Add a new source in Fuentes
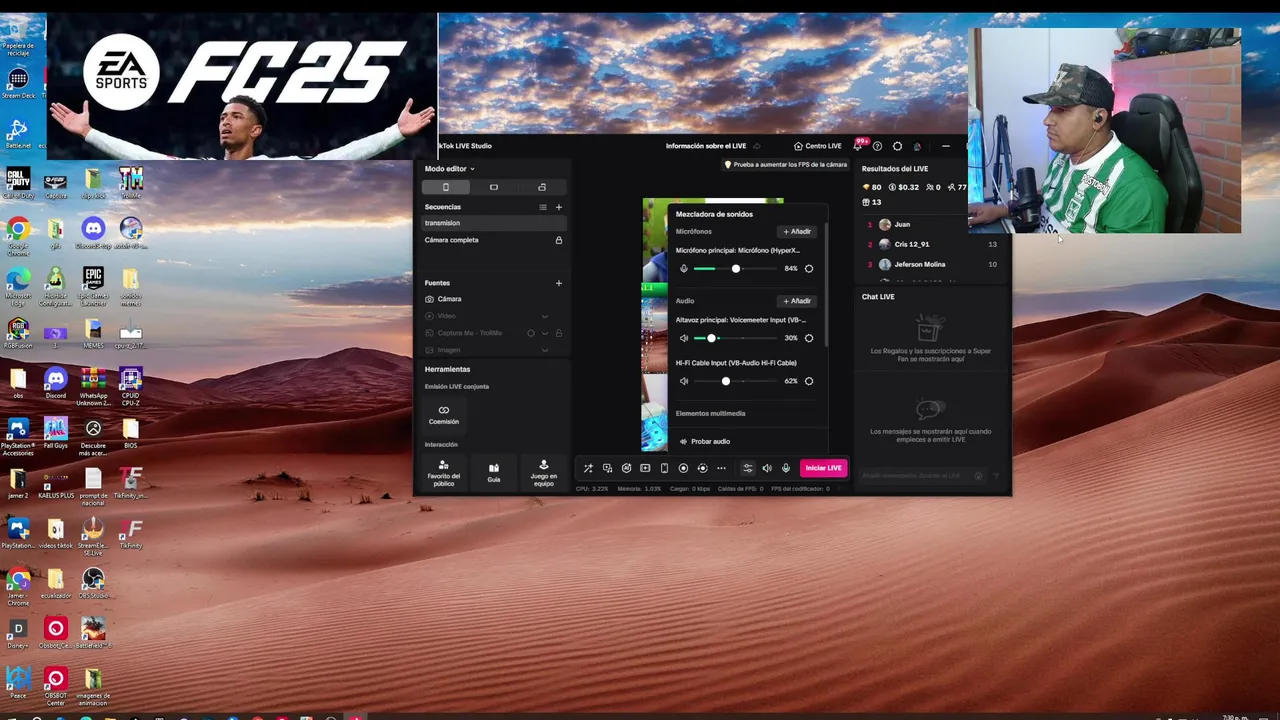 559,283
